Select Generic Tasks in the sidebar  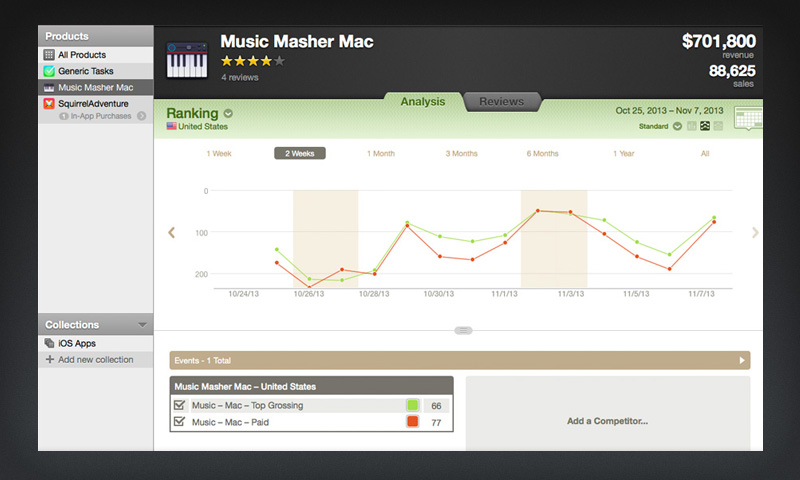tap(95, 71)
